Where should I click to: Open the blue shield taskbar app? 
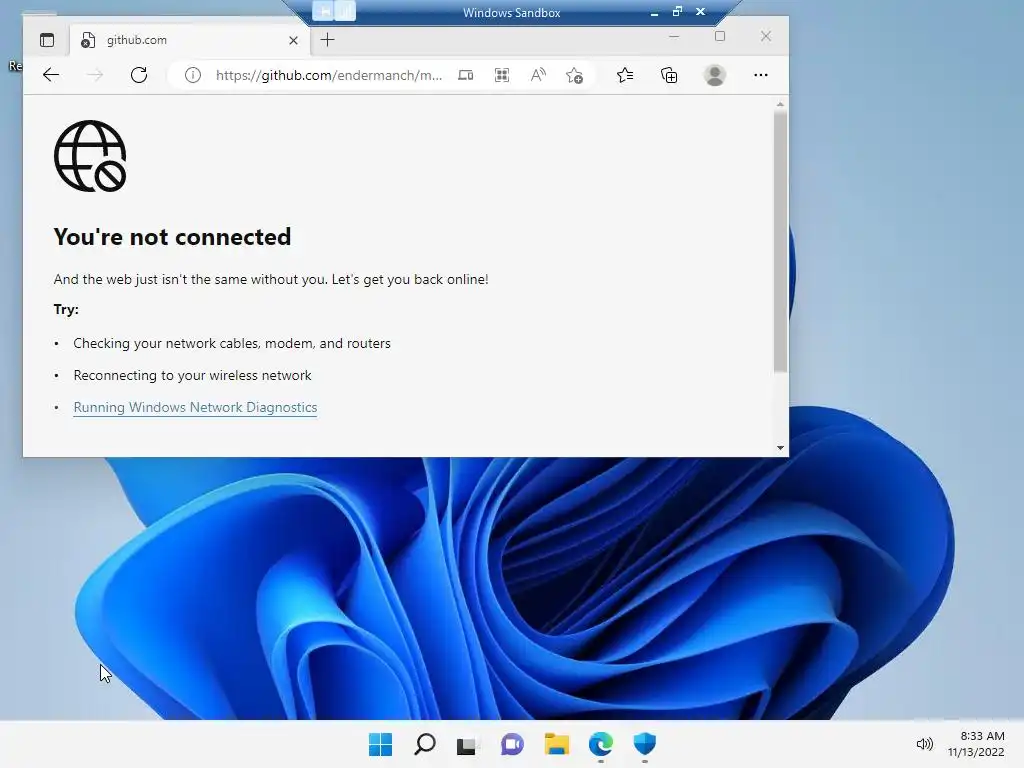pos(645,744)
